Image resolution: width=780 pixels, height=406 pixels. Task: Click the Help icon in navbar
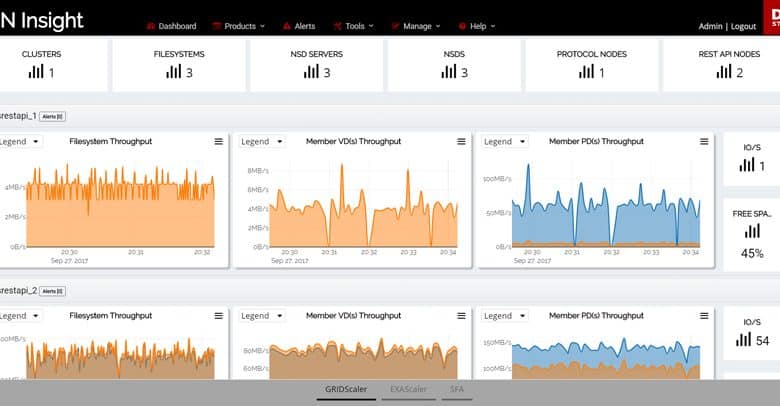[462, 26]
